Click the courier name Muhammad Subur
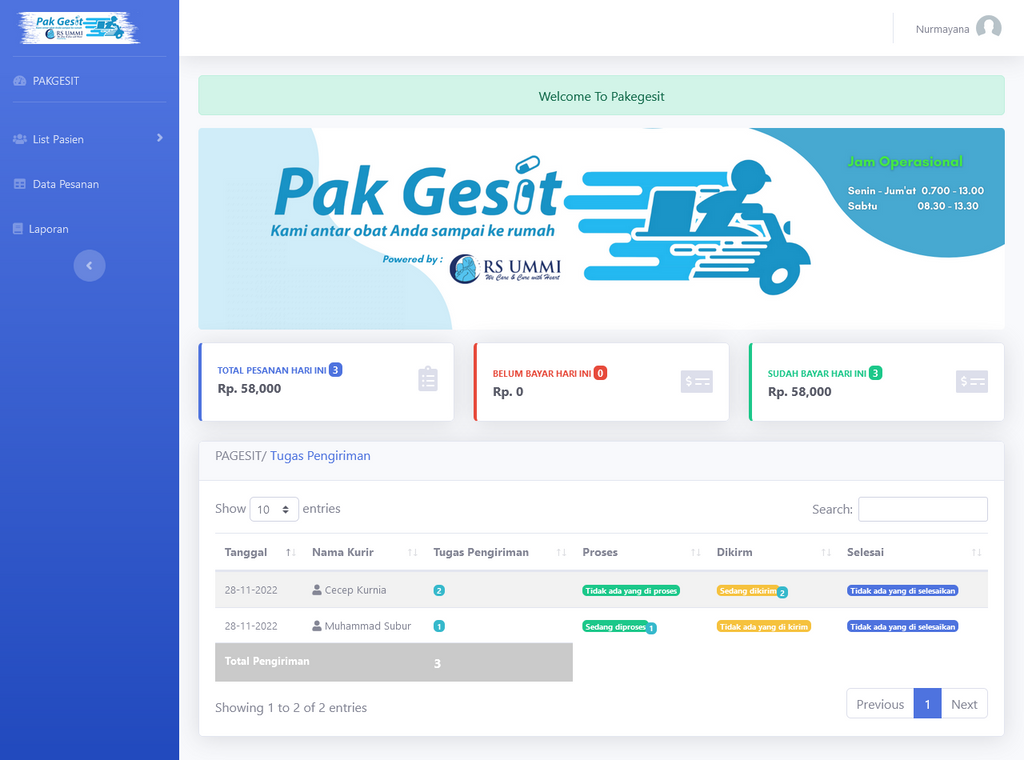 pos(368,626)
